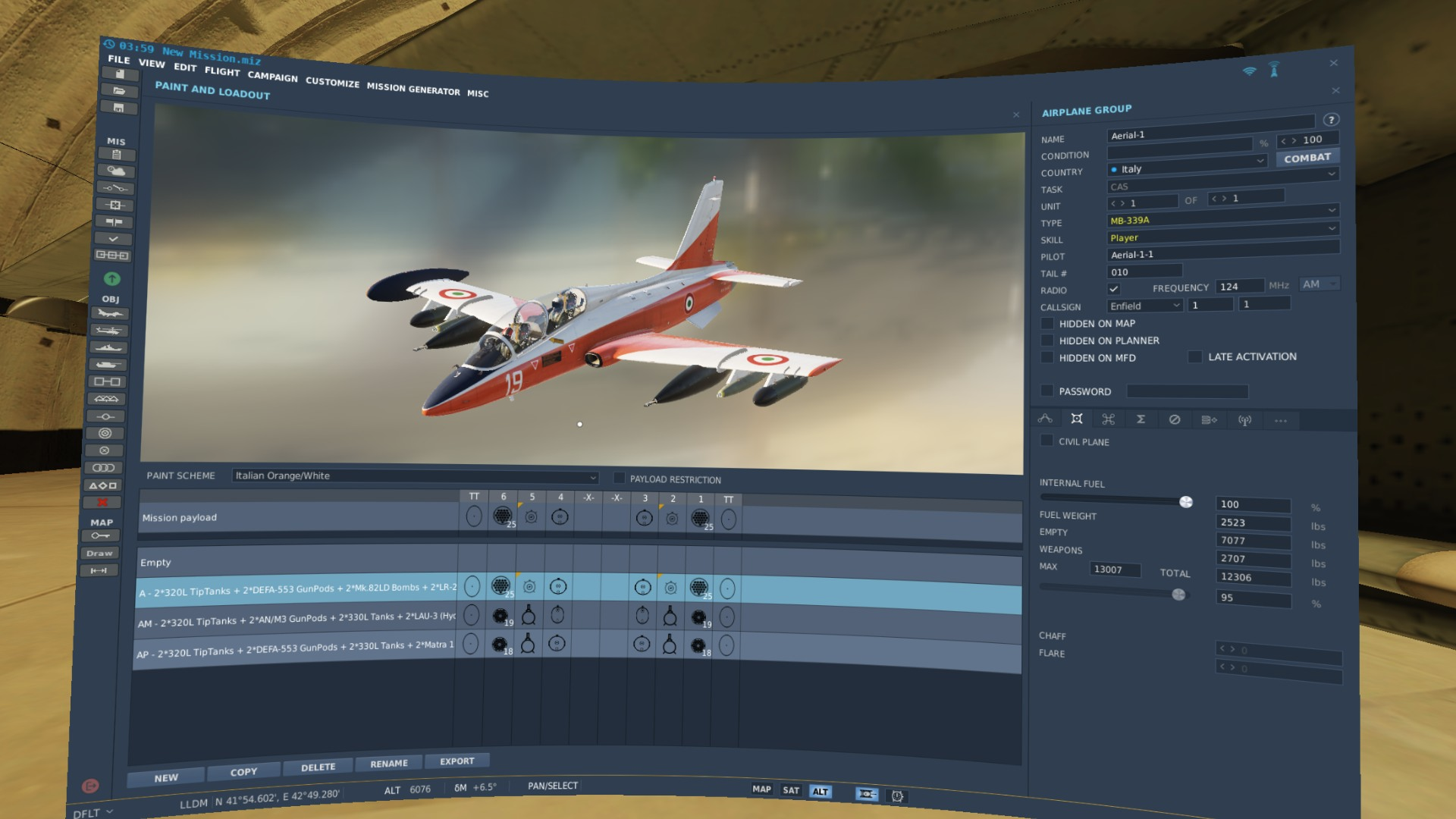Open the radio presets antenna tab
Screen dimensions: 1456x819
coord(1244,420)
